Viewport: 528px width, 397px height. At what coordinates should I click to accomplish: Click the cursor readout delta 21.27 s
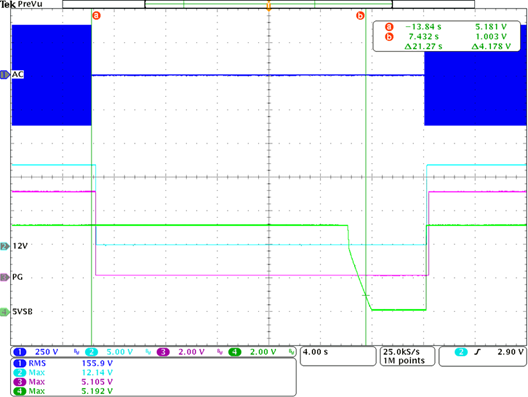click(x=424, y=46)
